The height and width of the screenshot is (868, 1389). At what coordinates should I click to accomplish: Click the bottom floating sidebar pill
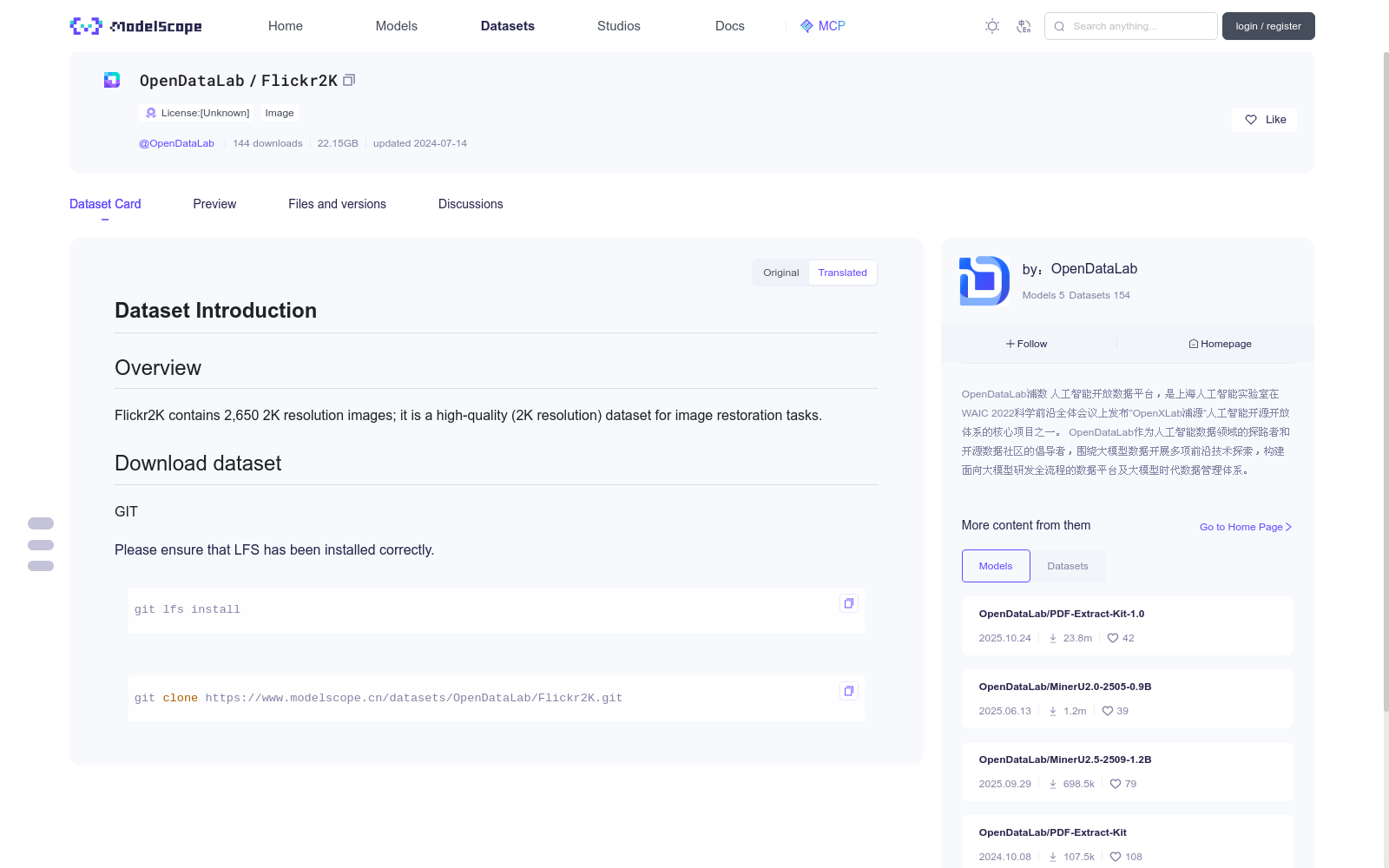[x=41, y=566]
